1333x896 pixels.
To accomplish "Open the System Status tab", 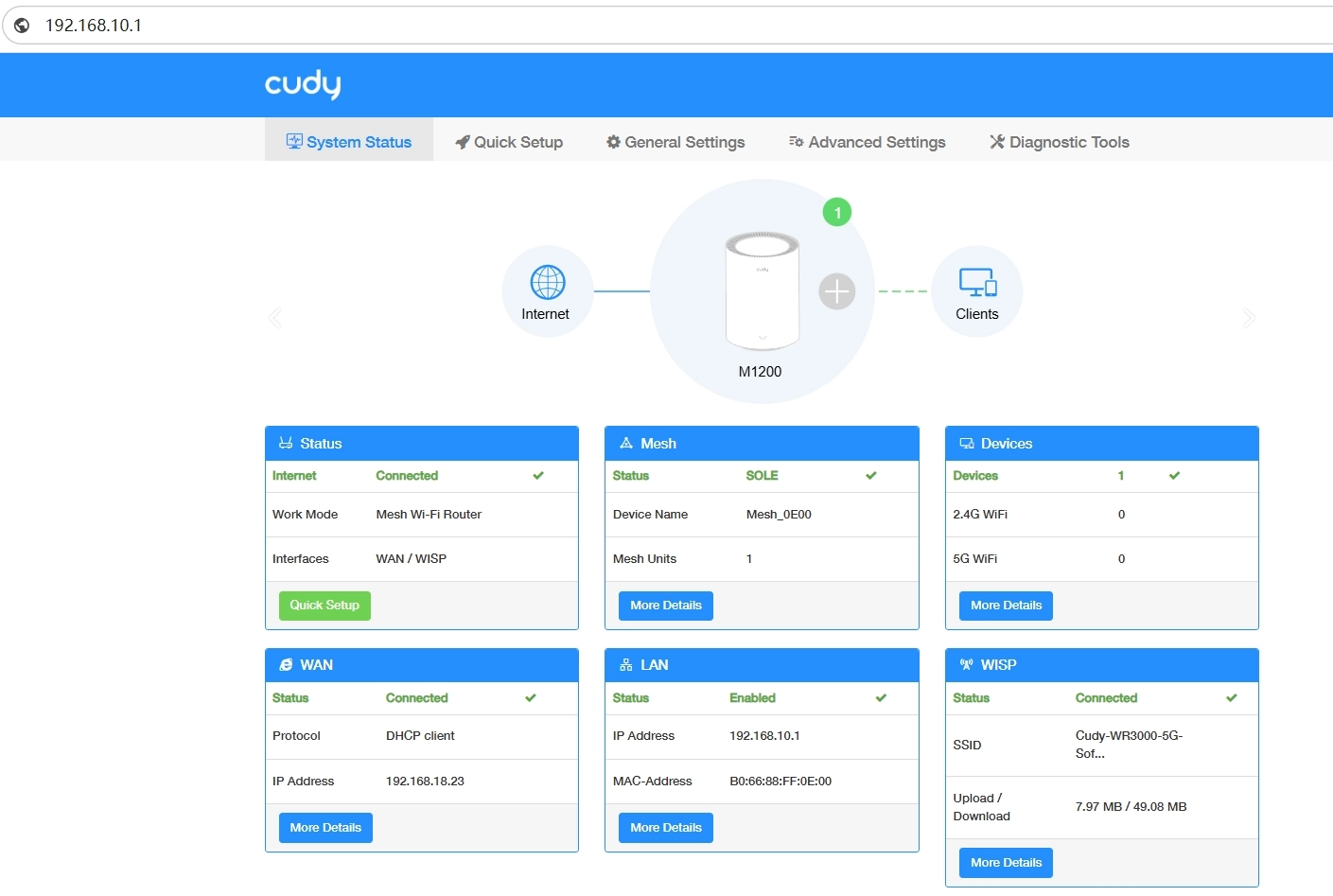I will pos(349,142).
